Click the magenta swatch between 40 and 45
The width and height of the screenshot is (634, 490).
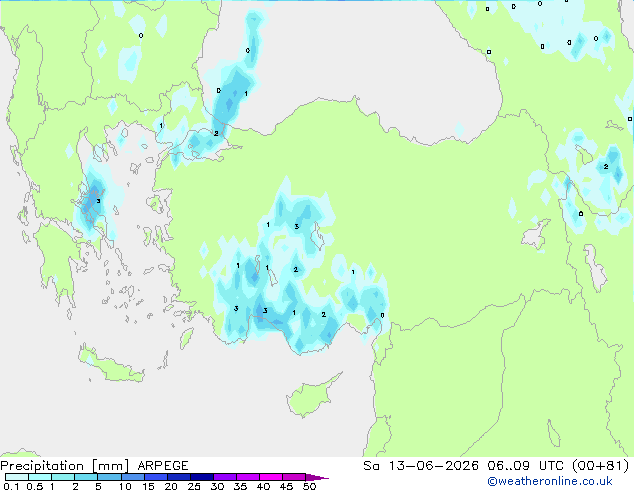point(271,477)
